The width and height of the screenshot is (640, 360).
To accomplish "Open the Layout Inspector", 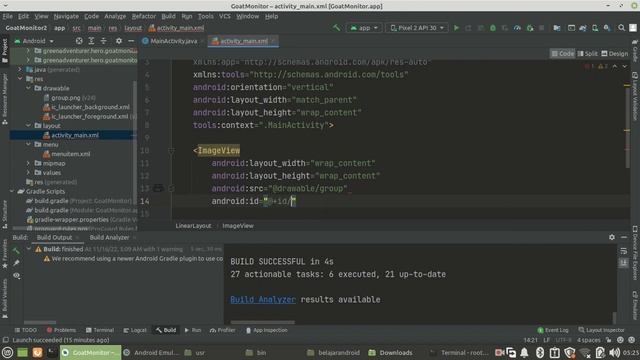I will tap(601, 330).
